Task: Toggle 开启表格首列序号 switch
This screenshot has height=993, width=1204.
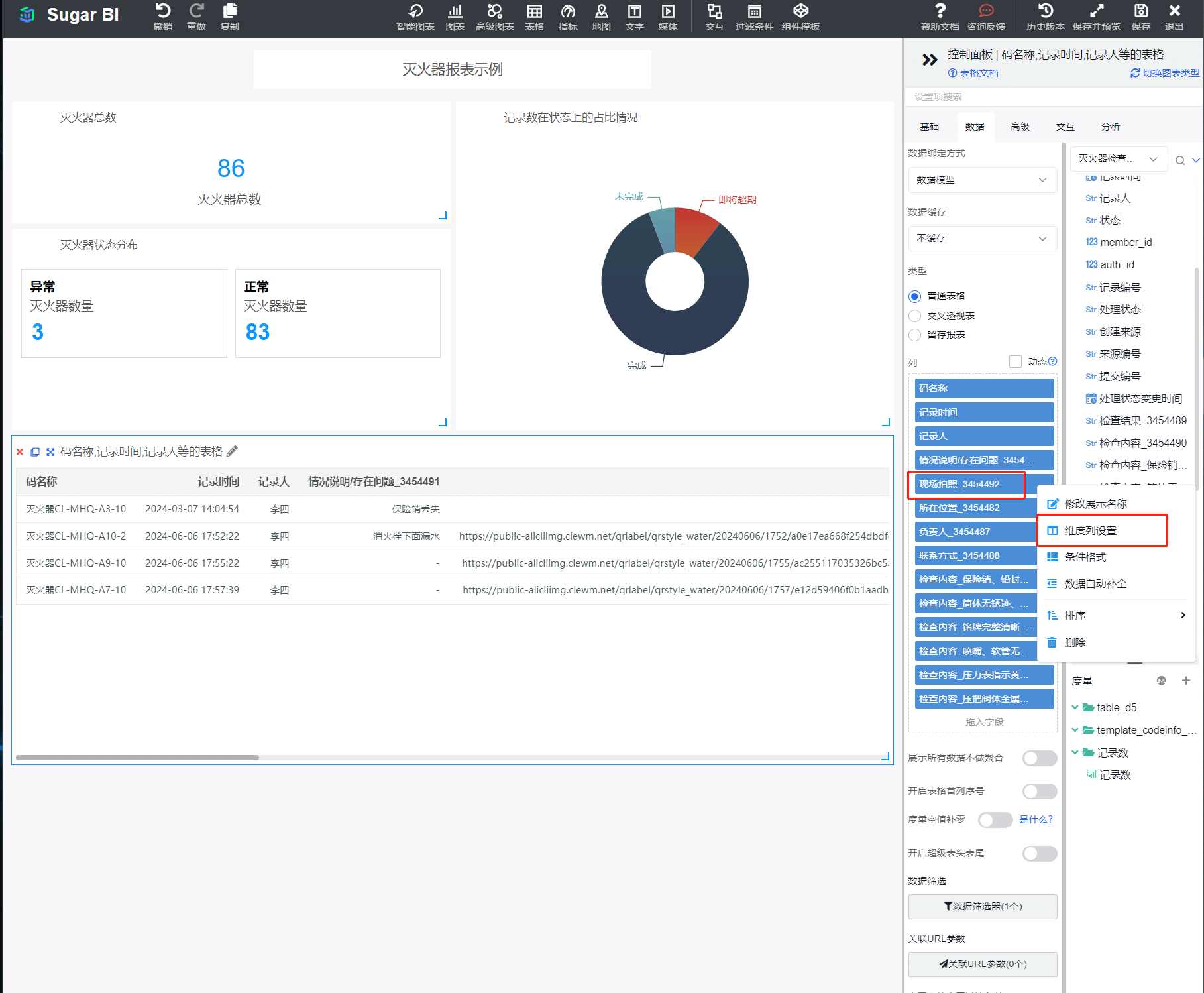Action: click(1040, 791)
